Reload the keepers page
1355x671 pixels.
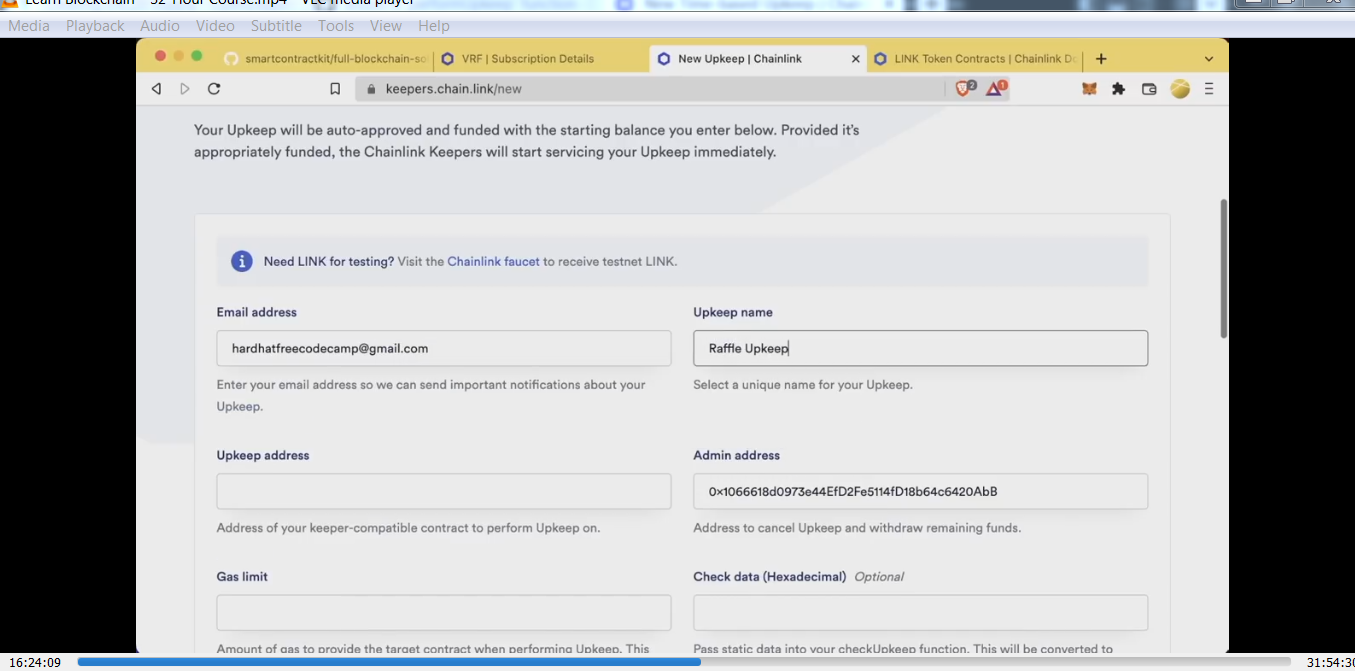coord(214,89)
